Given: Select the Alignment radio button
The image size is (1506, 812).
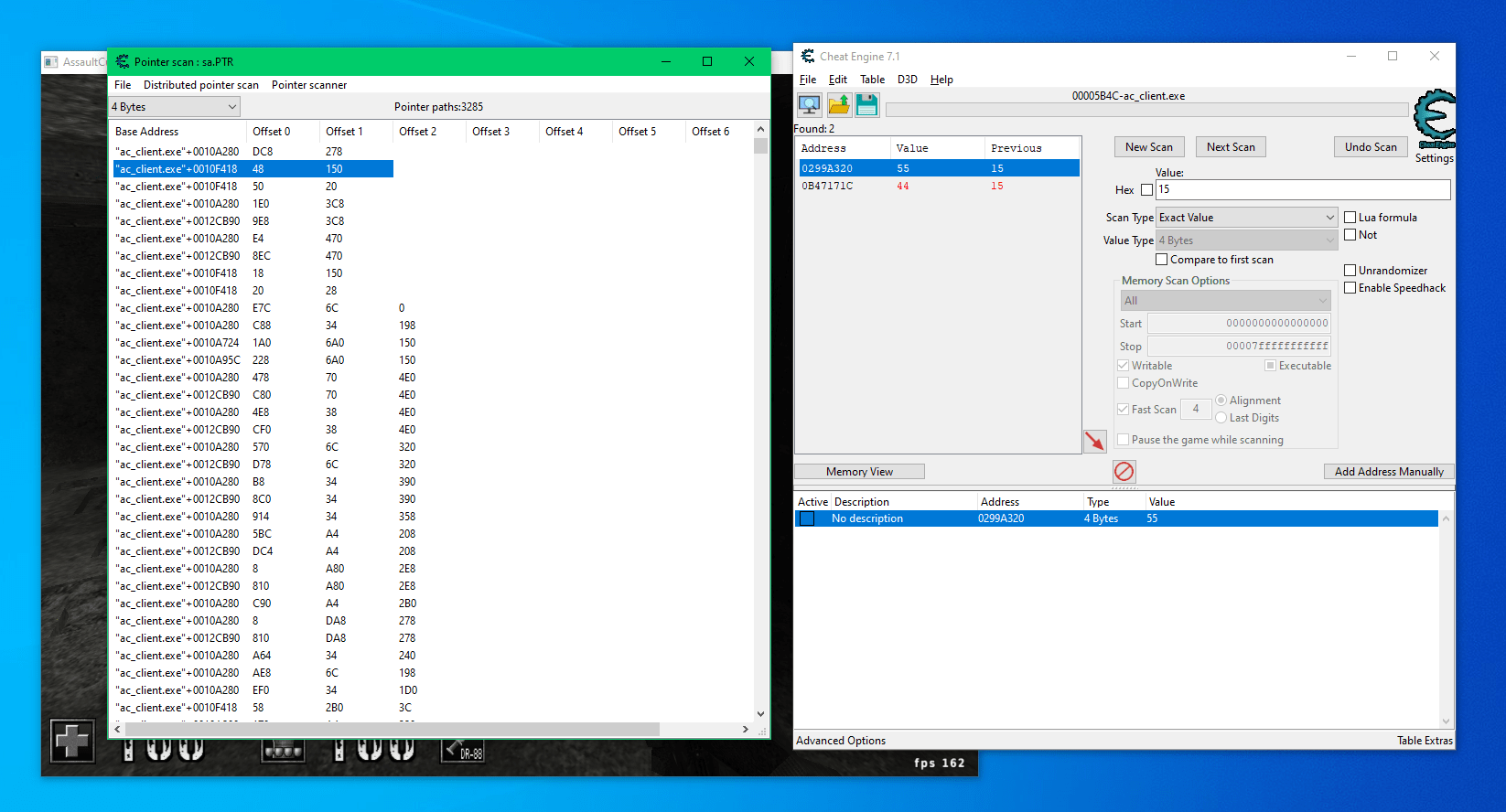Looking at the screenshot, I should pos(1221,401).
